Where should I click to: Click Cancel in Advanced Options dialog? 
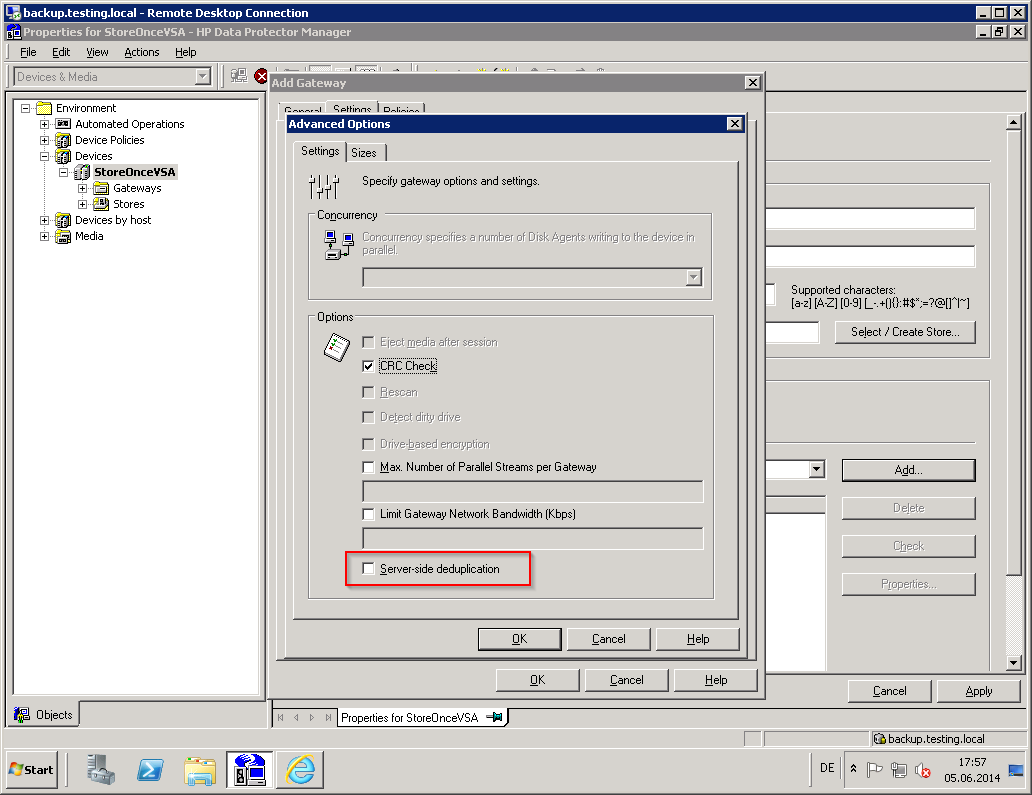(609, 639)
